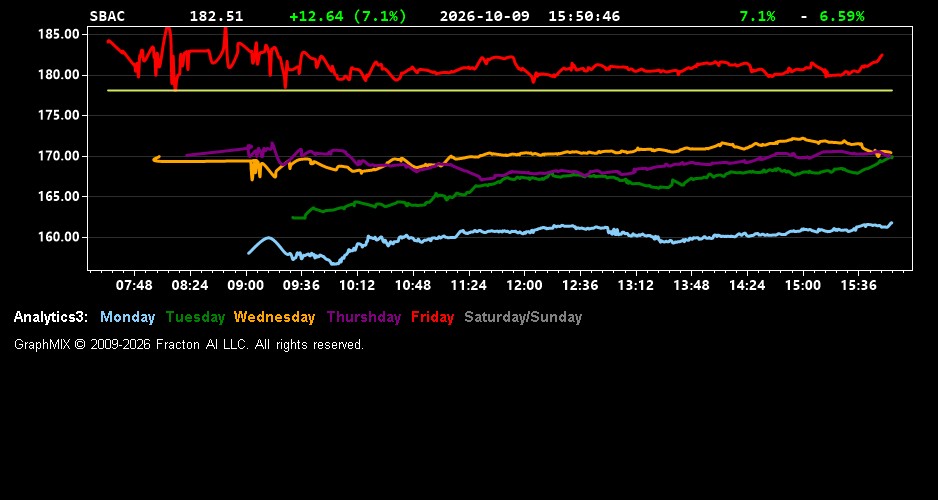Click the 08:24 time axis label
938x500 pixels.
pyautogui.click(x=190, y=285)
